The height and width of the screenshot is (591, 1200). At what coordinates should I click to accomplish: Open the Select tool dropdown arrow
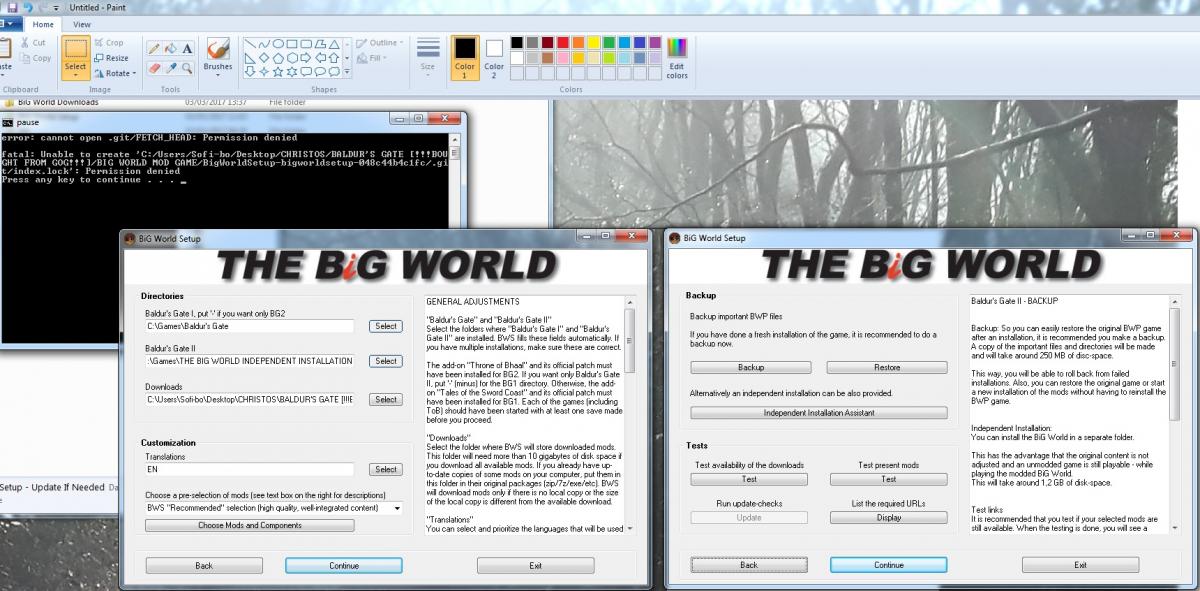(x=75, y=74)
